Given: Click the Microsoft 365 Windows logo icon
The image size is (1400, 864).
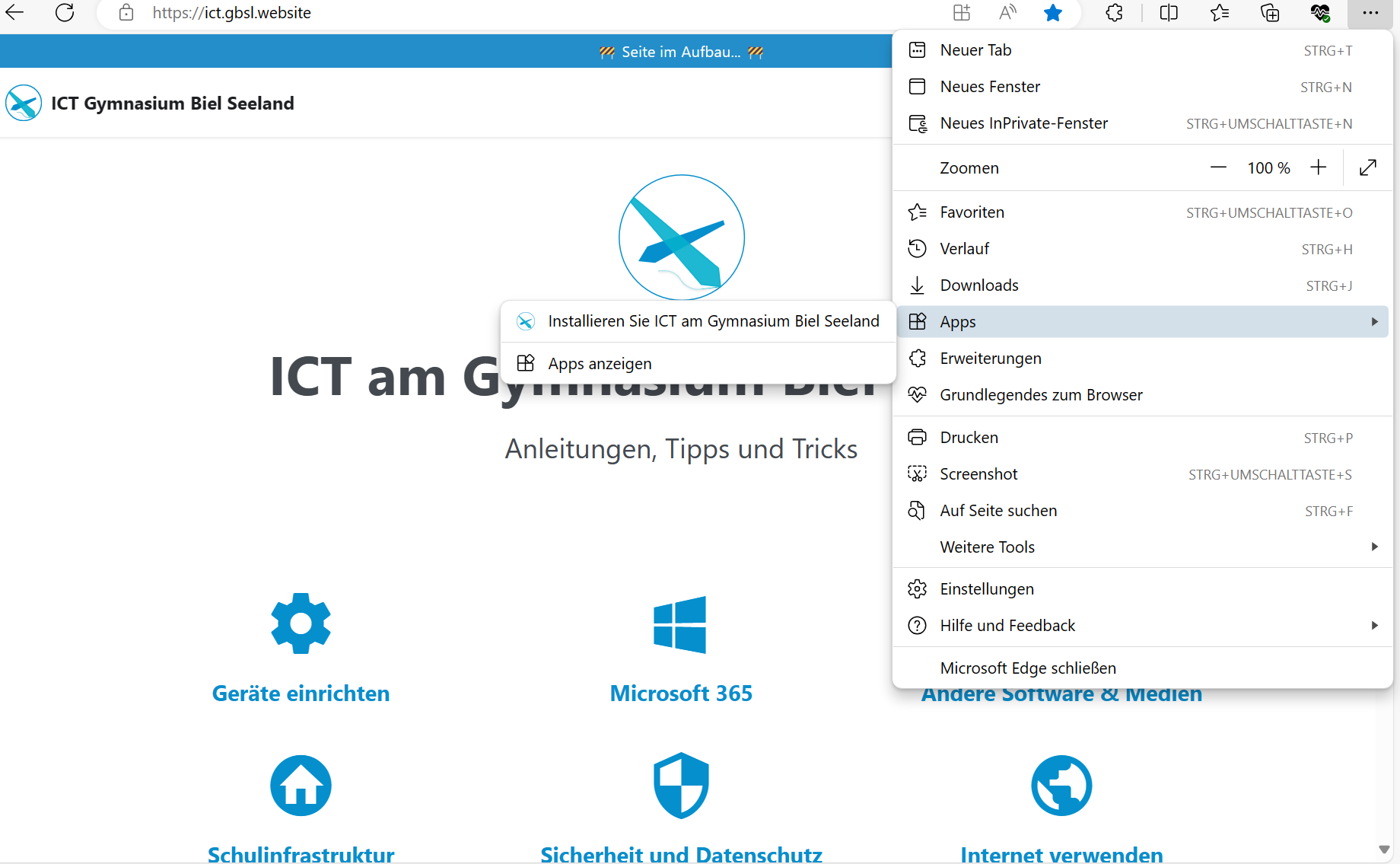Looking at the screenshot, I should click(680, 624).
